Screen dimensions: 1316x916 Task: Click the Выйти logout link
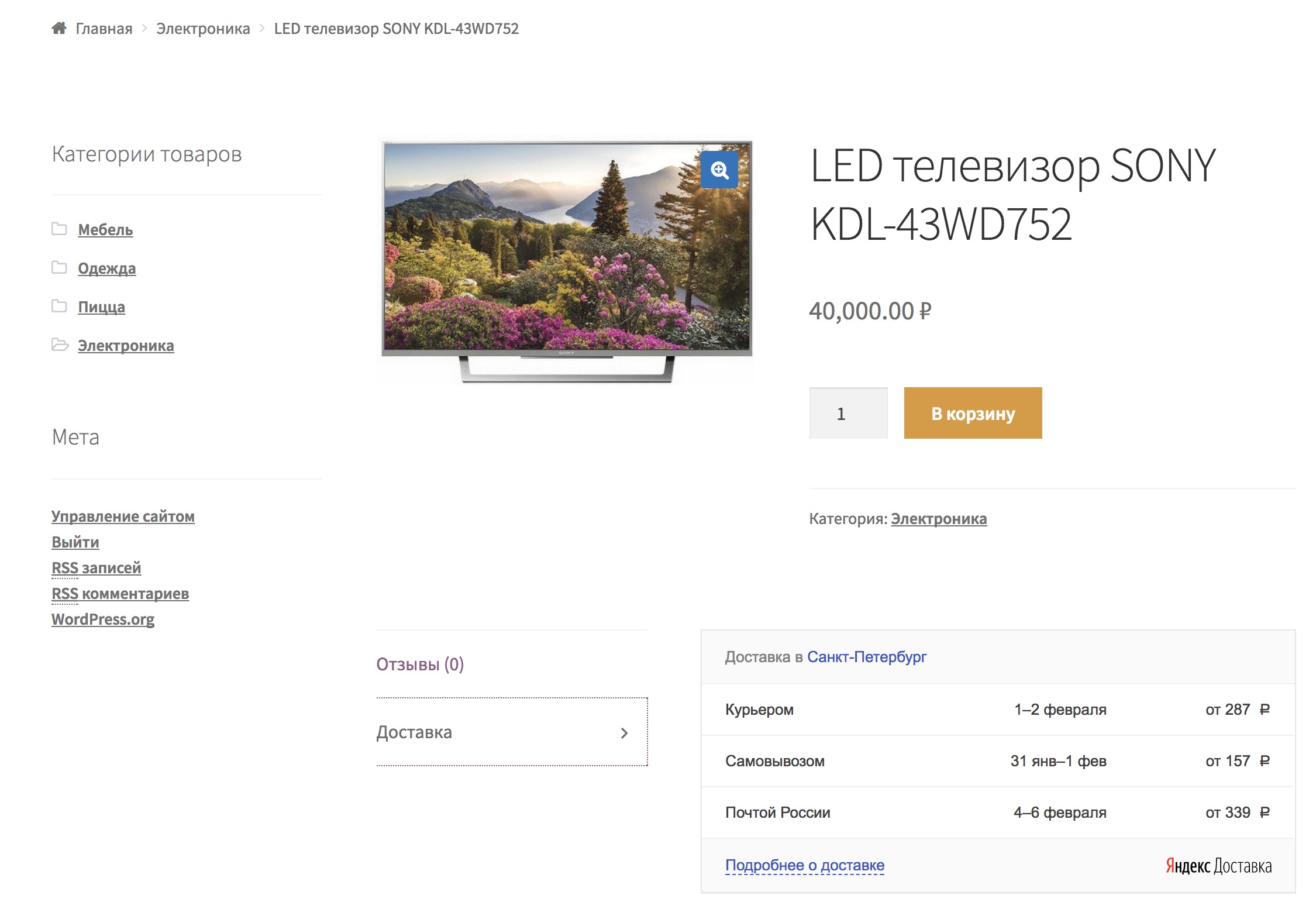pos(75,542)
